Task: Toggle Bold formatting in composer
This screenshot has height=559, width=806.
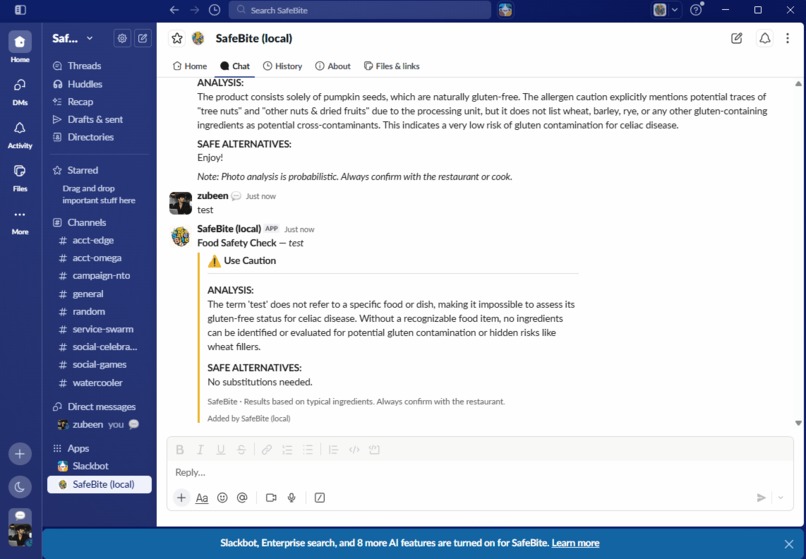Action: click(180, 449)
